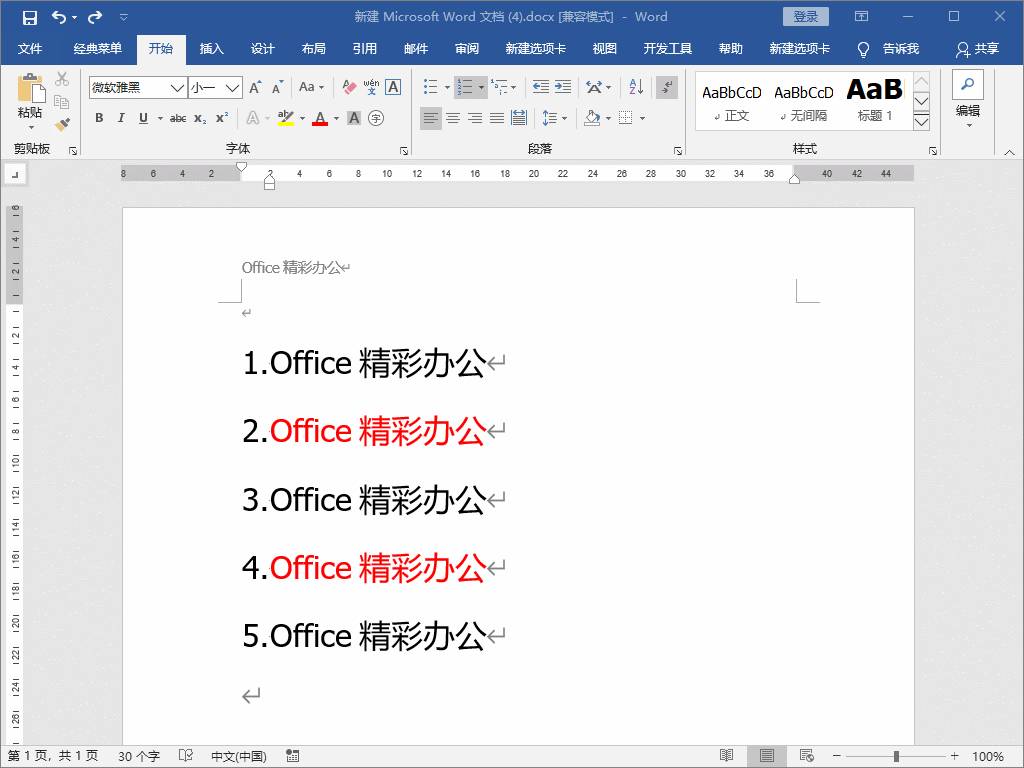This screenshot has width=1024, height=768.
Task: Undo the last action
Action: click(59, 18)
